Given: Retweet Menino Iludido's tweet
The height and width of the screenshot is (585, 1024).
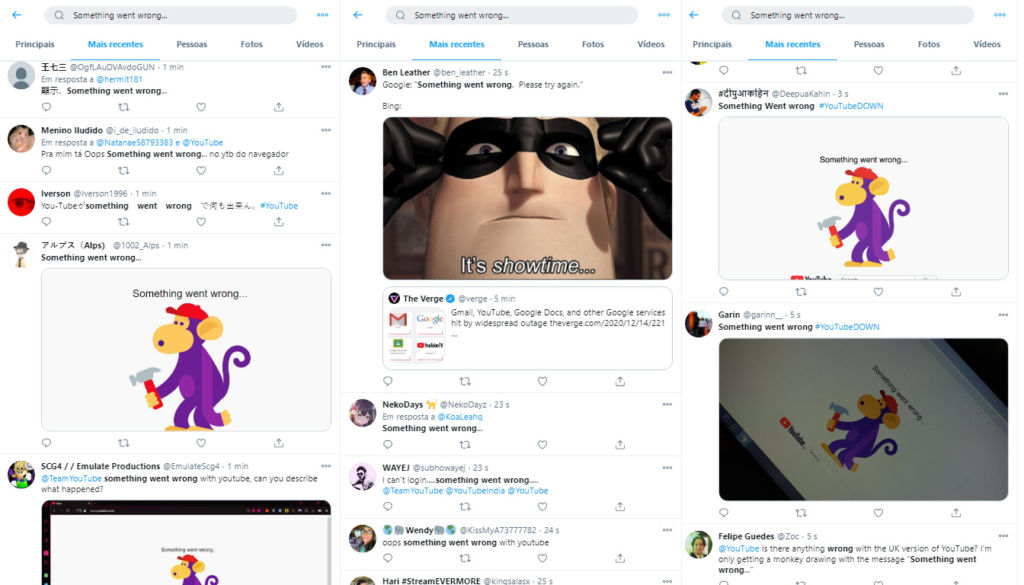Looking at the screenshot, I should point(123,170).
